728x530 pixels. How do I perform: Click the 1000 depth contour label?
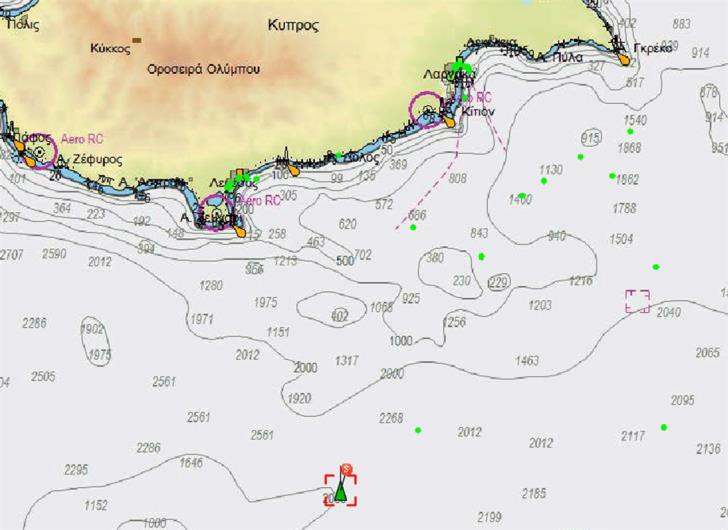[x=401, y=341]
